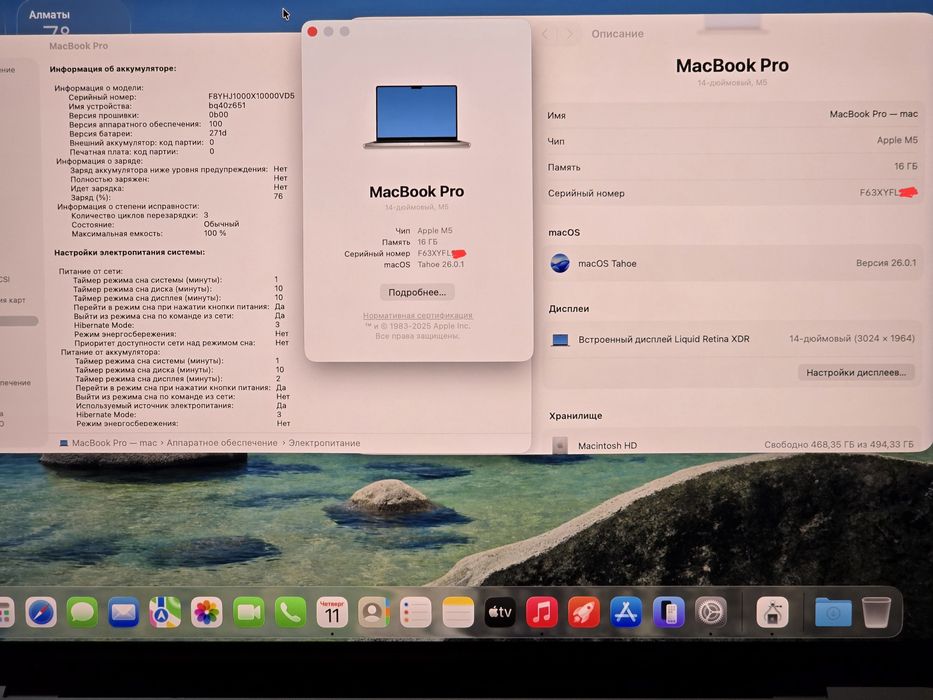The image size is (933, 700).
Task: Open the Music app
Action: (541, 612)
